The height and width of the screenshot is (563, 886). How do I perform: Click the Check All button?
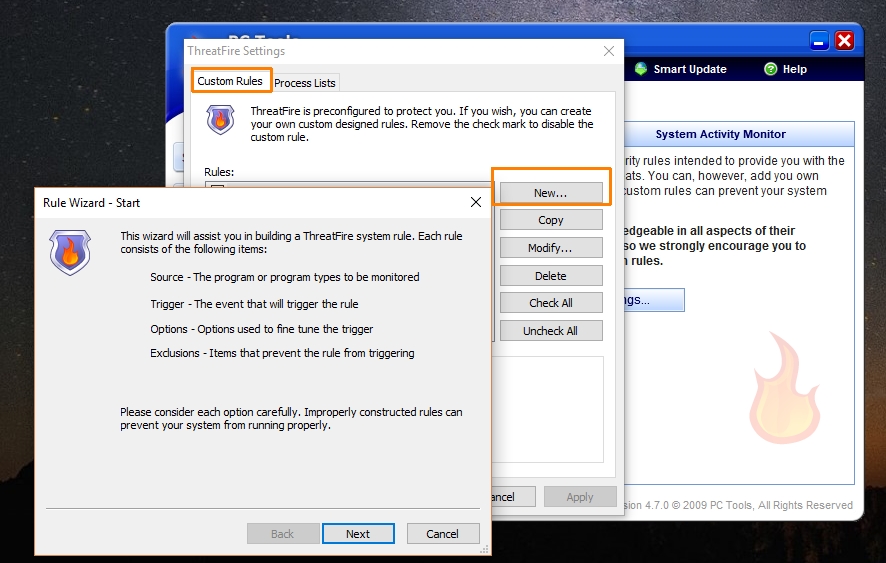(x=551, y=303)
